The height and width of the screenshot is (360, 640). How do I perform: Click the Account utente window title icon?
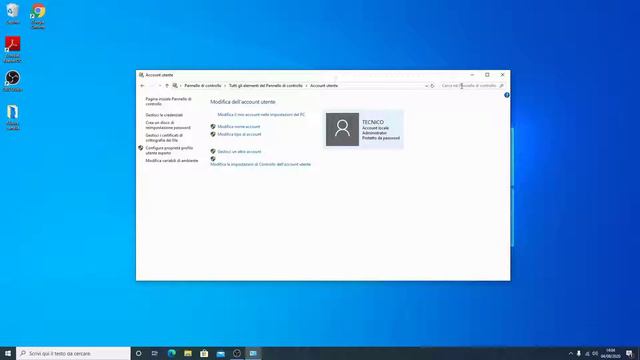[141, 75]
